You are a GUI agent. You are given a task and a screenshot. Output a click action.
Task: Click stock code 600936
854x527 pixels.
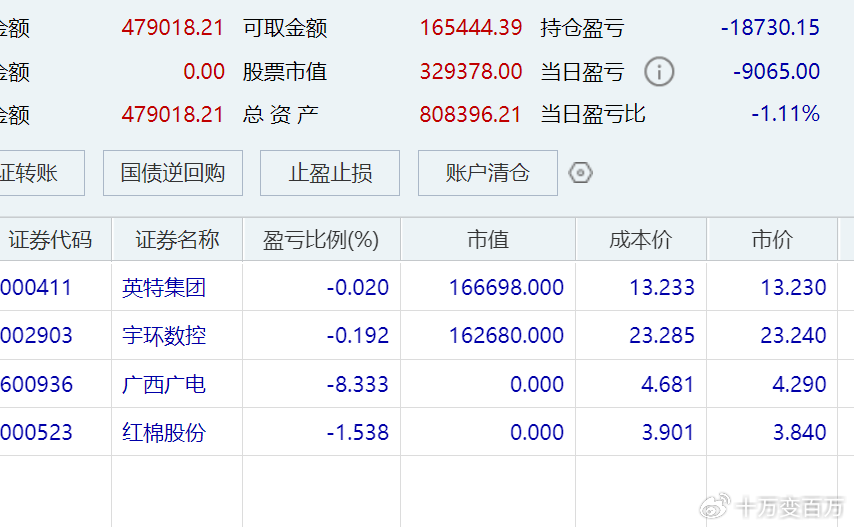coord(36,384)
